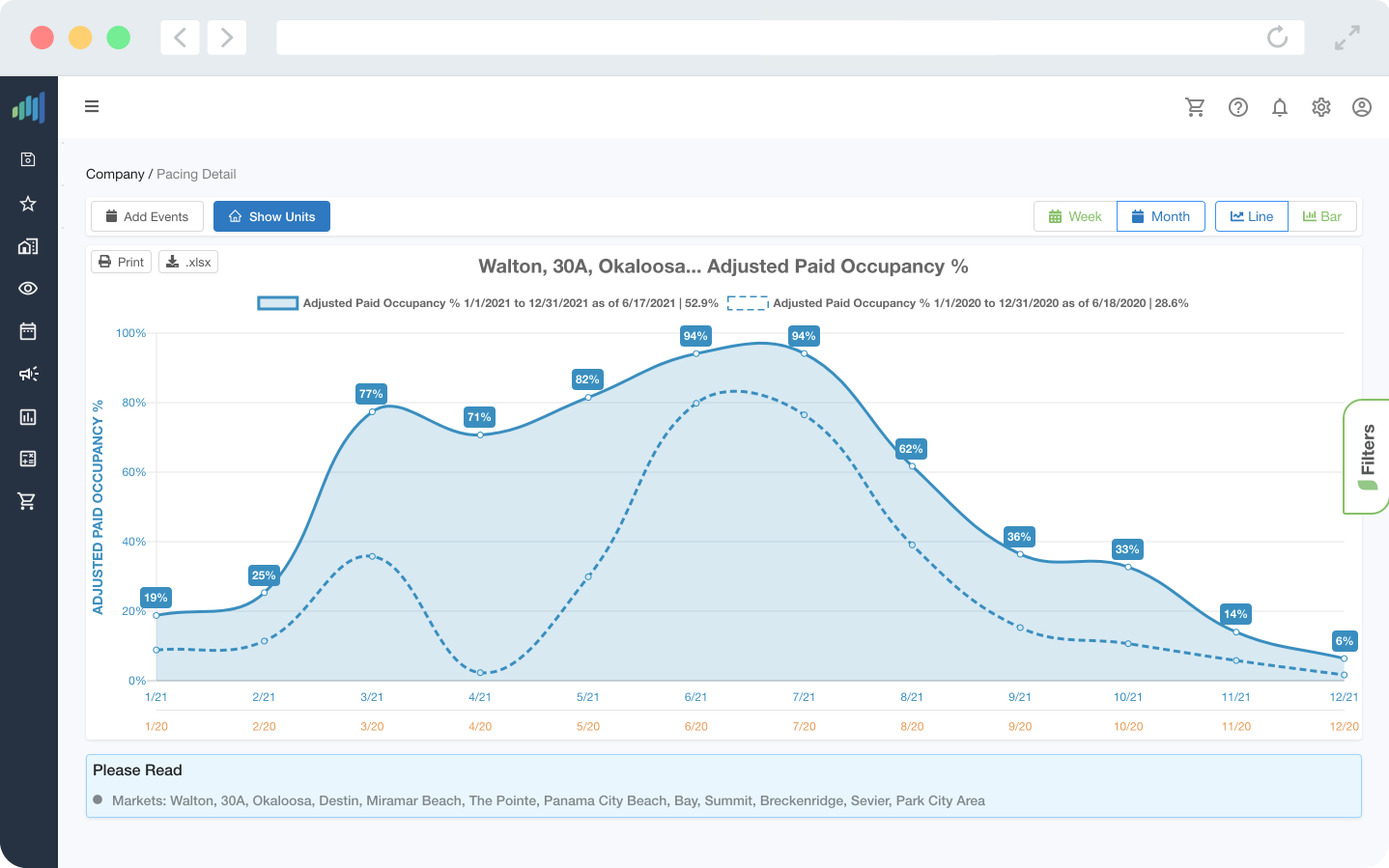Select the Month view tab

(1161, 216)
